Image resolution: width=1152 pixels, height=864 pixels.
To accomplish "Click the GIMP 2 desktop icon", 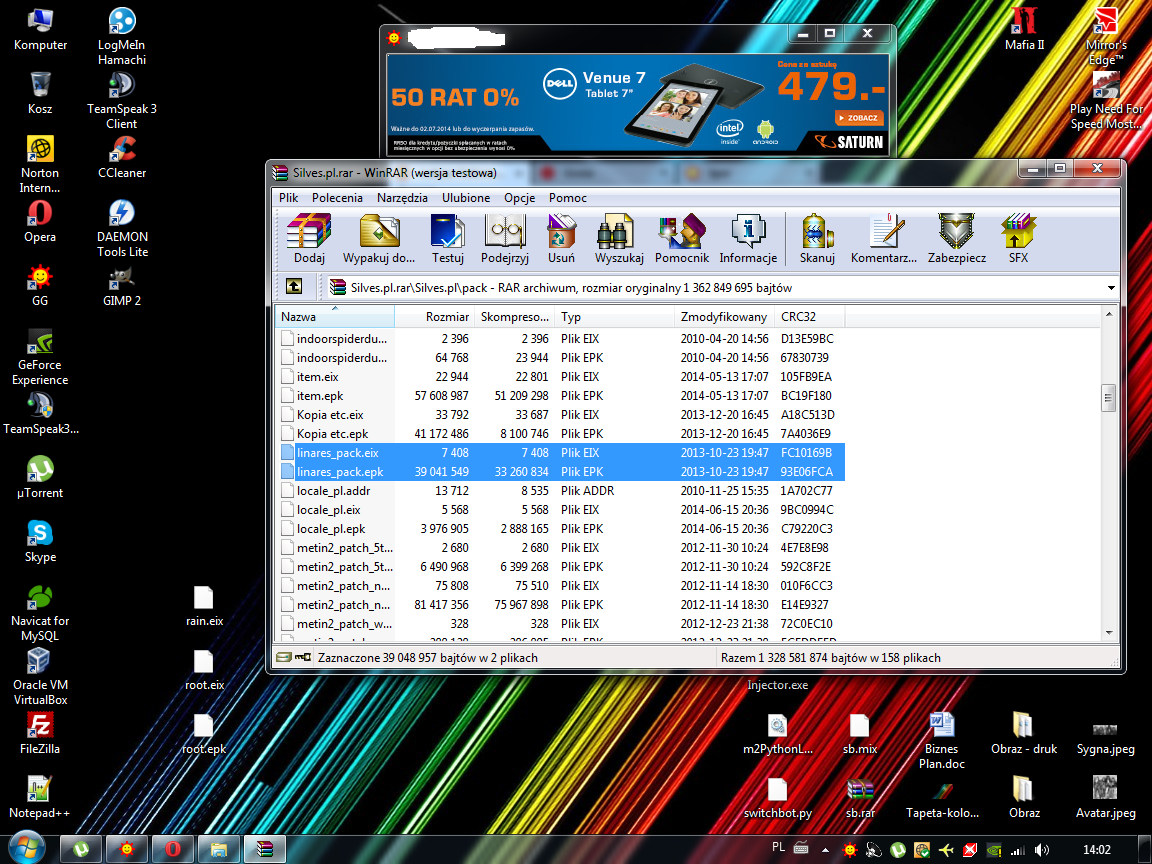I will (122, 285).
